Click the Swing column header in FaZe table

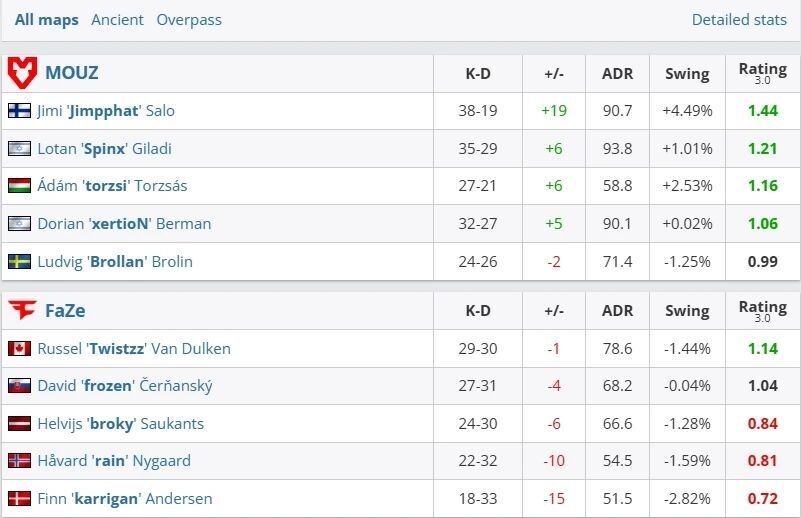coord(687,310)
